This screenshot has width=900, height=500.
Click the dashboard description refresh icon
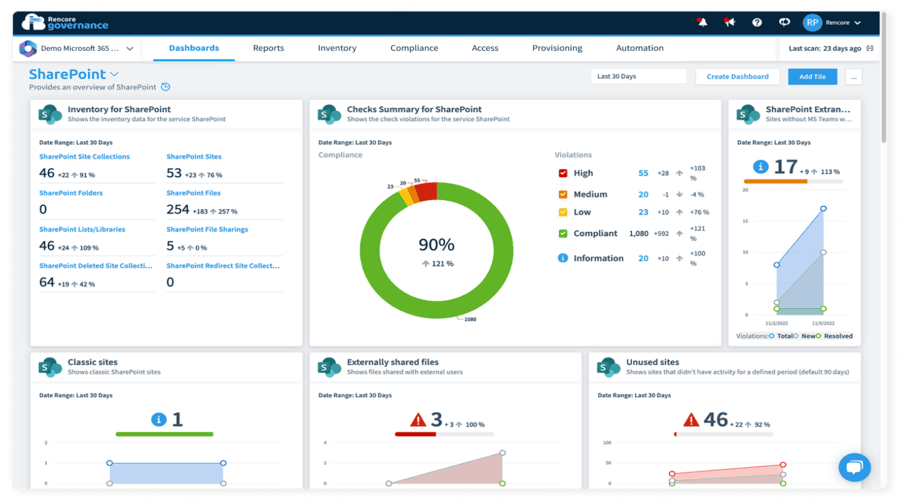pos(165,87)
